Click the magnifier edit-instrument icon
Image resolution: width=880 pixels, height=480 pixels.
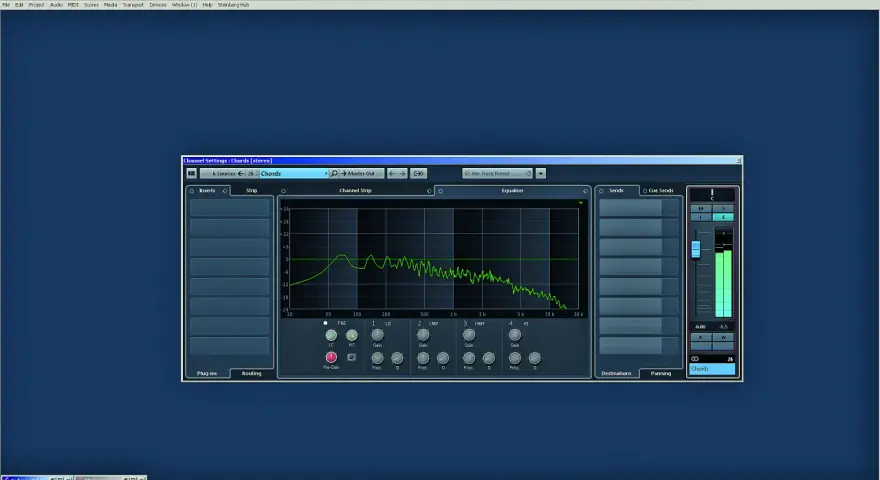point(334,173)
